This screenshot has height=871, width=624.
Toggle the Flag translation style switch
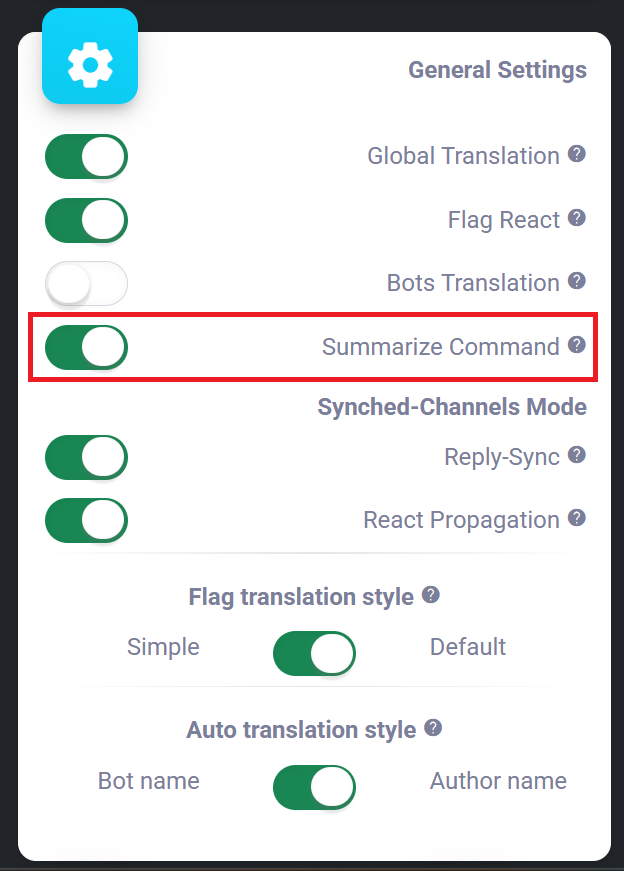(314, 654)
